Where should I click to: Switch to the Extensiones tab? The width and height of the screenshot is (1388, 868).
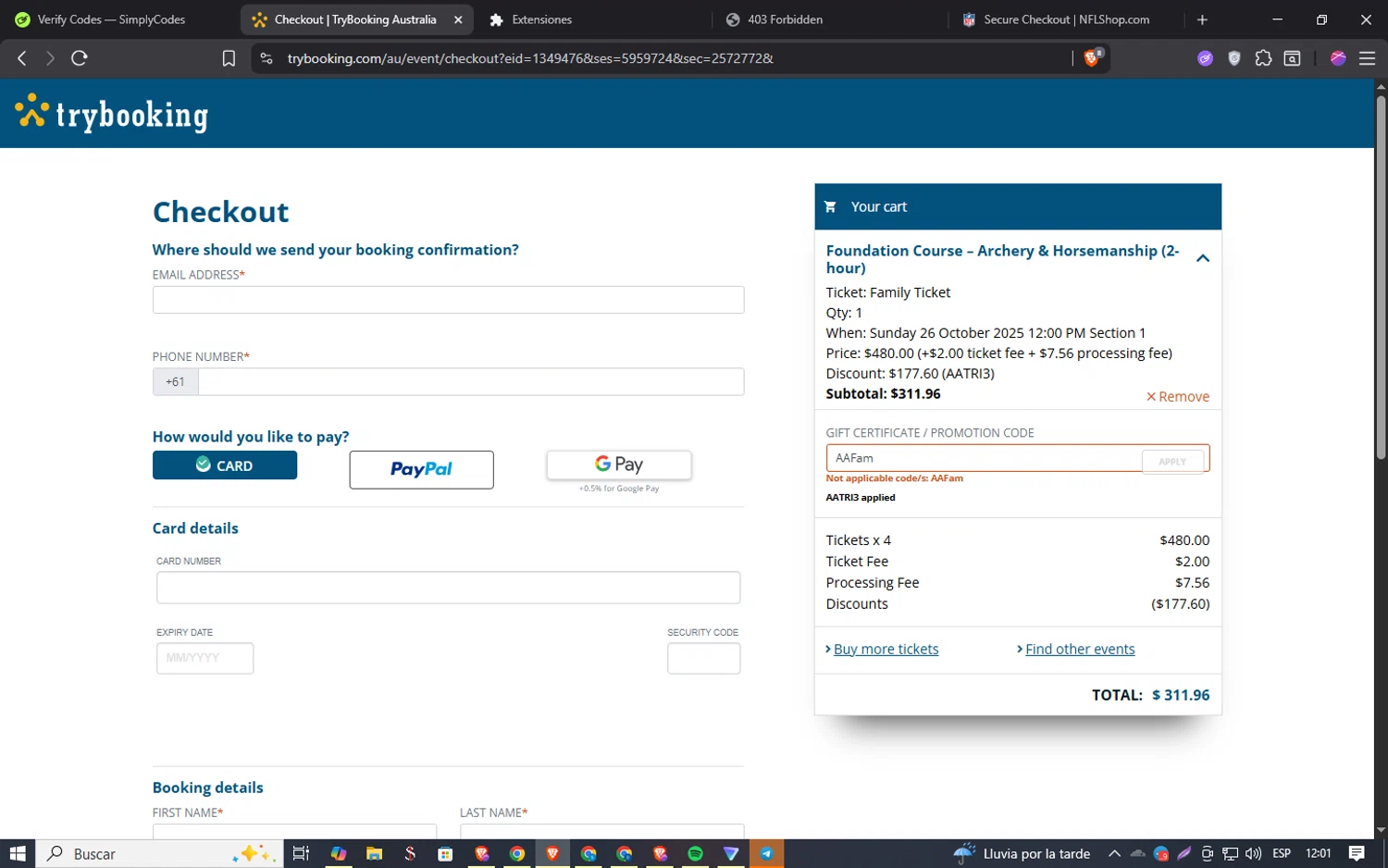click(541, 19)
